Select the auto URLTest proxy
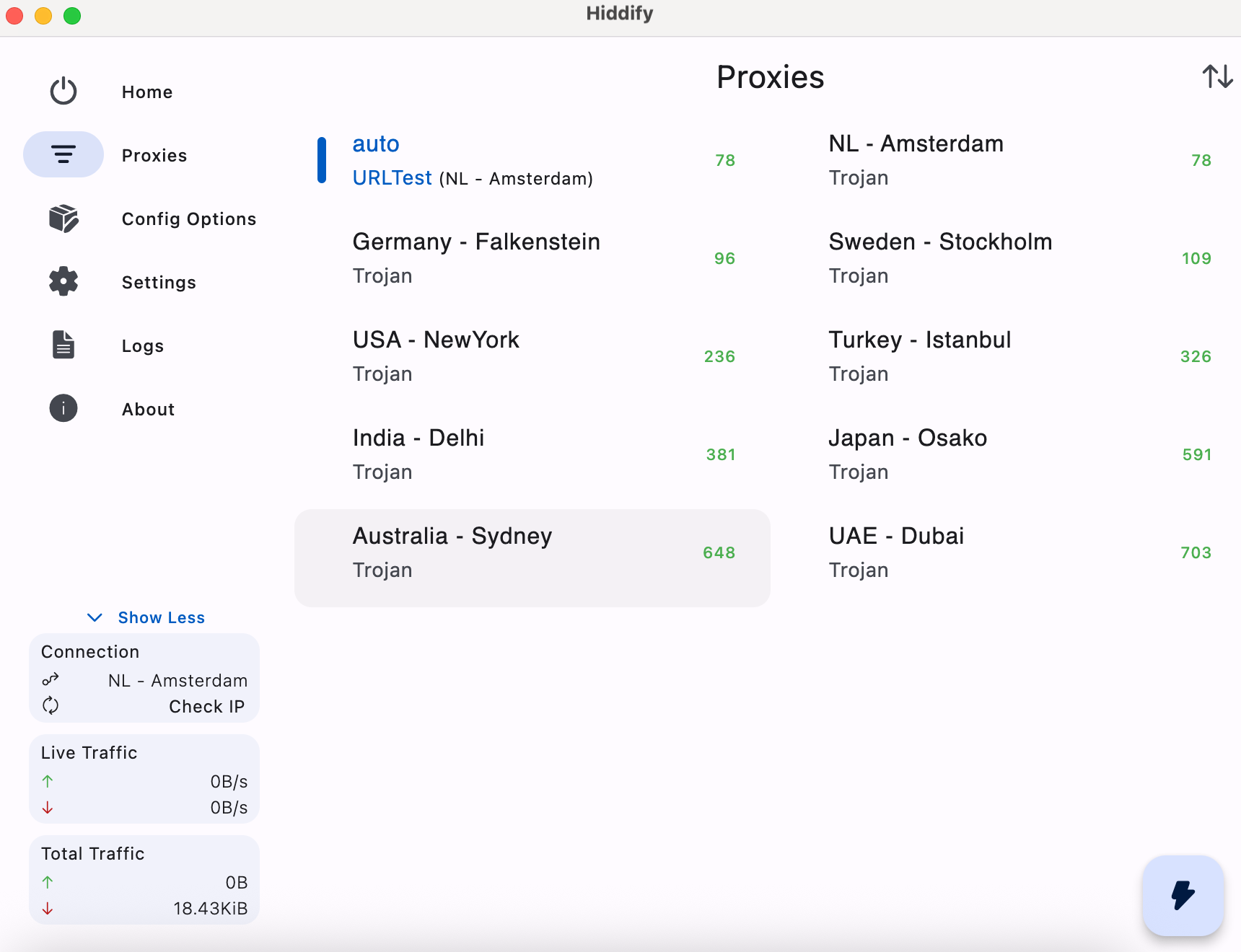 pyautogui.click(x=532, y=160)
